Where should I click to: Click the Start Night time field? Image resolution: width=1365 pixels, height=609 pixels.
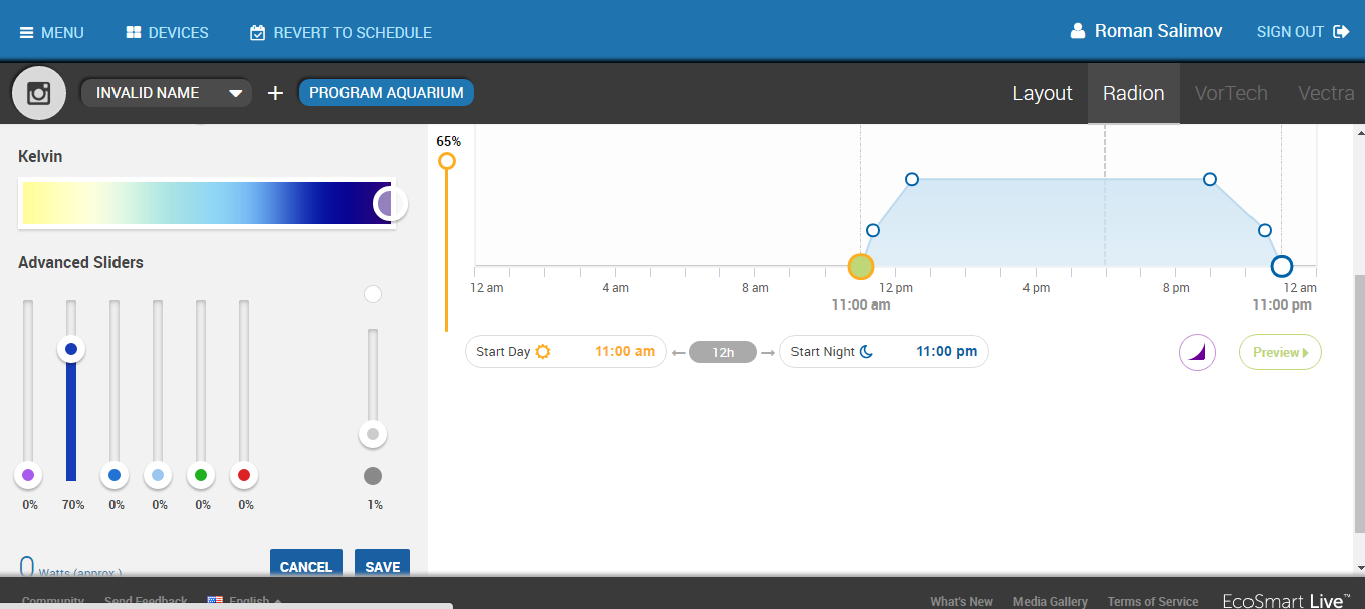tap(884, 352)
